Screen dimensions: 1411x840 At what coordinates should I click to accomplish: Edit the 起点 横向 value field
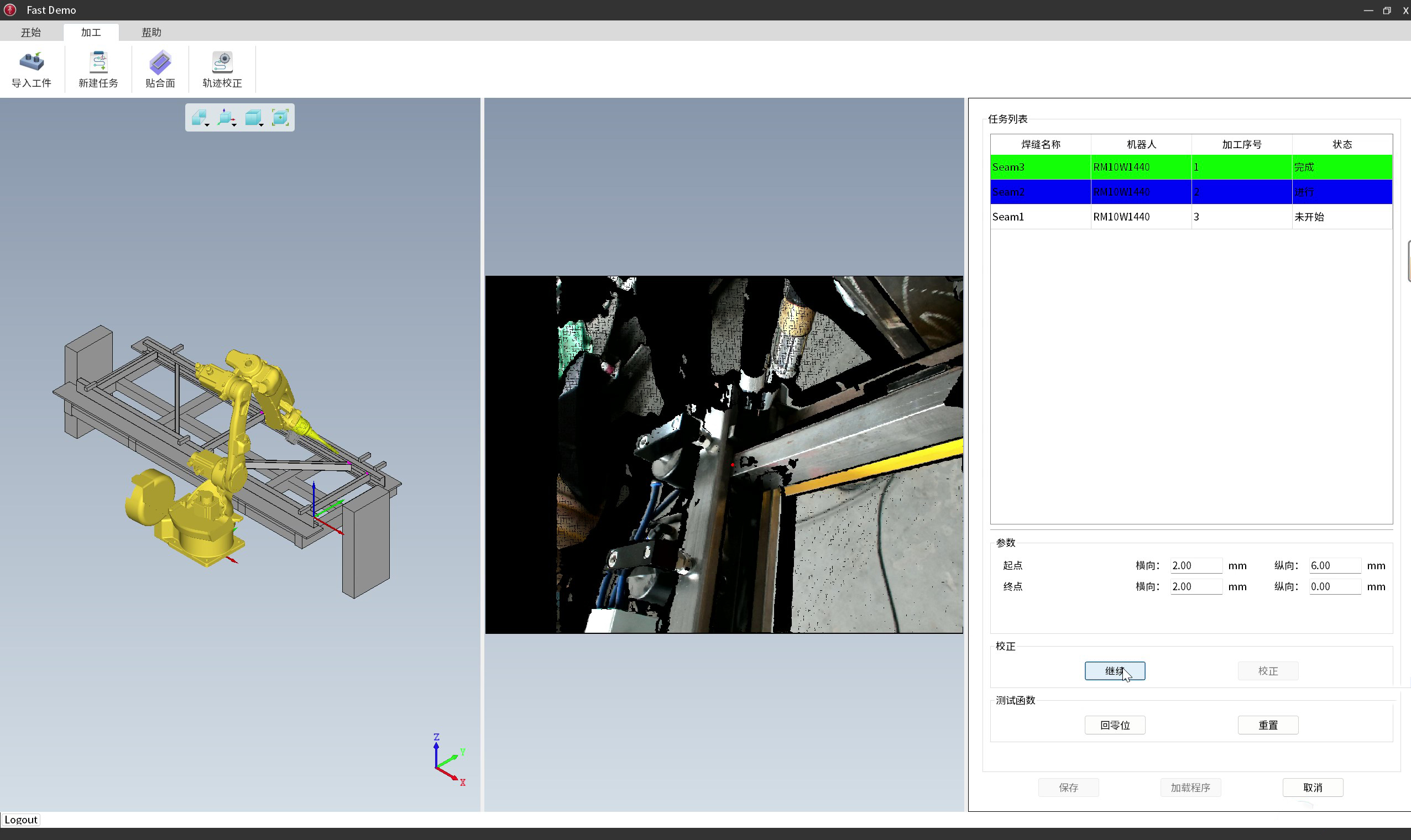point(1196,565)
